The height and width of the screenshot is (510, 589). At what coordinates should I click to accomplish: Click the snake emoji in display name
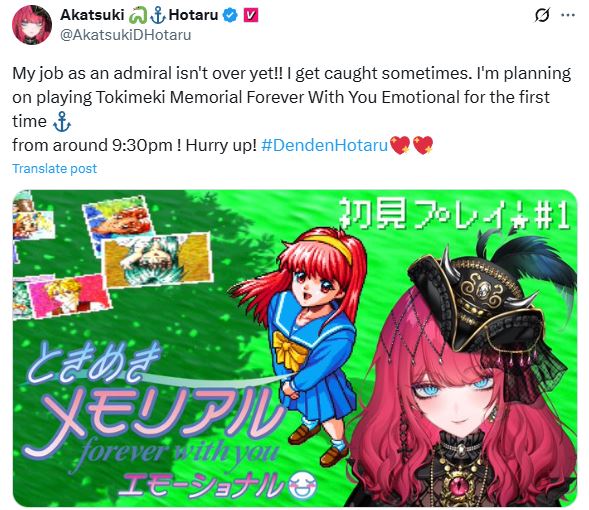(137, 16)
